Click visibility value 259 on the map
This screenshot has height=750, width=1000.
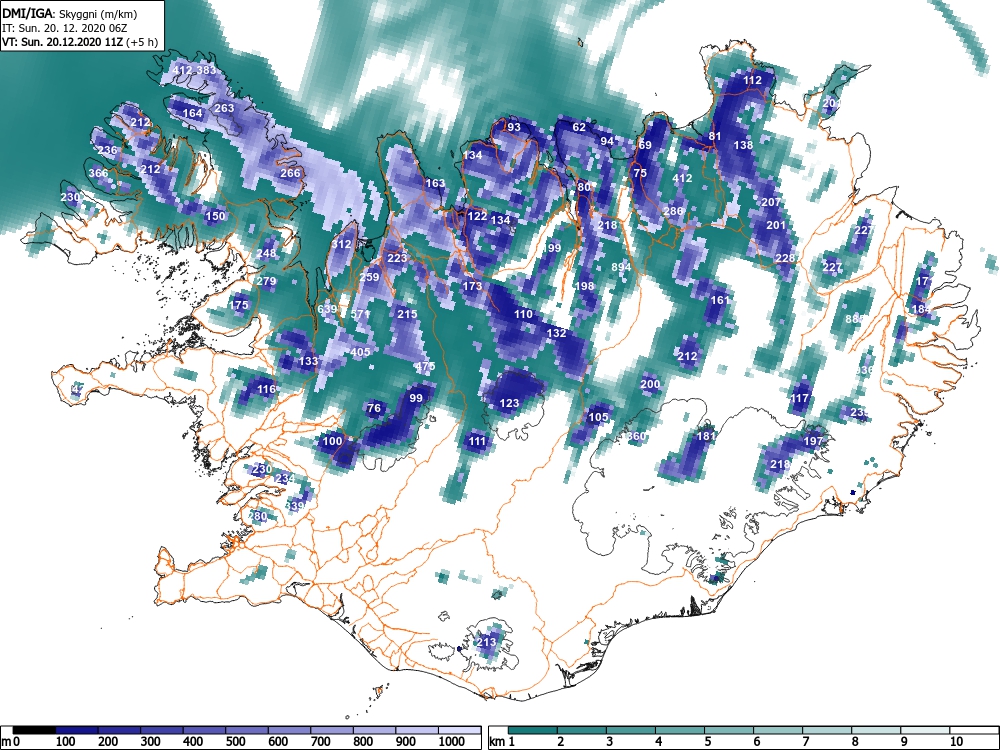[369, 277]
